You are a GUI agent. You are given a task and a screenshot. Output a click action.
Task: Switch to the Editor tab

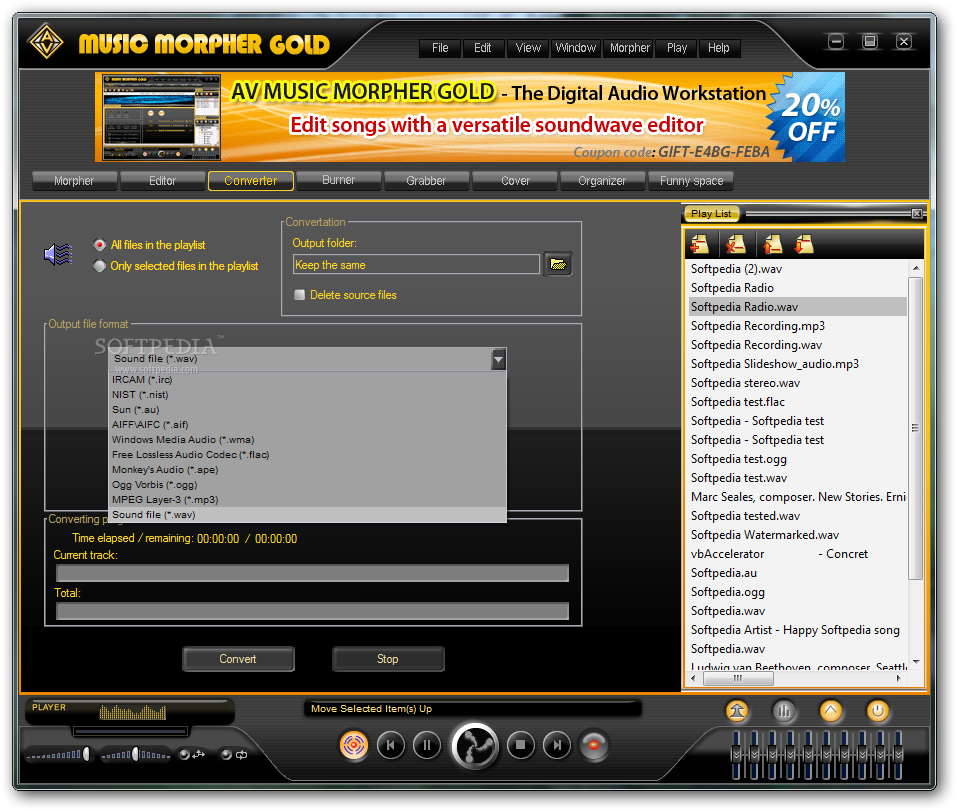coord(162,181)
